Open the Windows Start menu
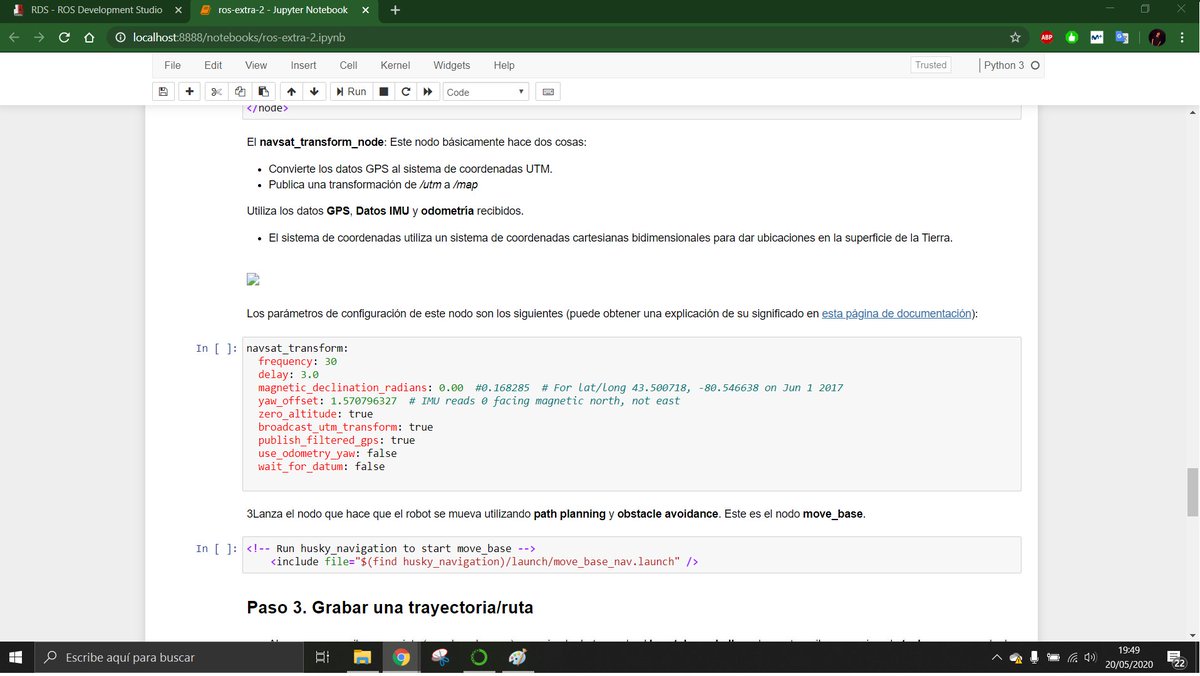The width and height of the screenshot is (1200, 676). [x=16, y=657]
